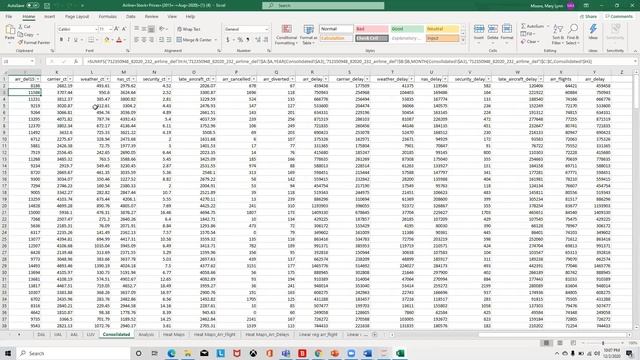The image size is (640, 360).
Task: Click the Share button
Action: tap(589, 16)
